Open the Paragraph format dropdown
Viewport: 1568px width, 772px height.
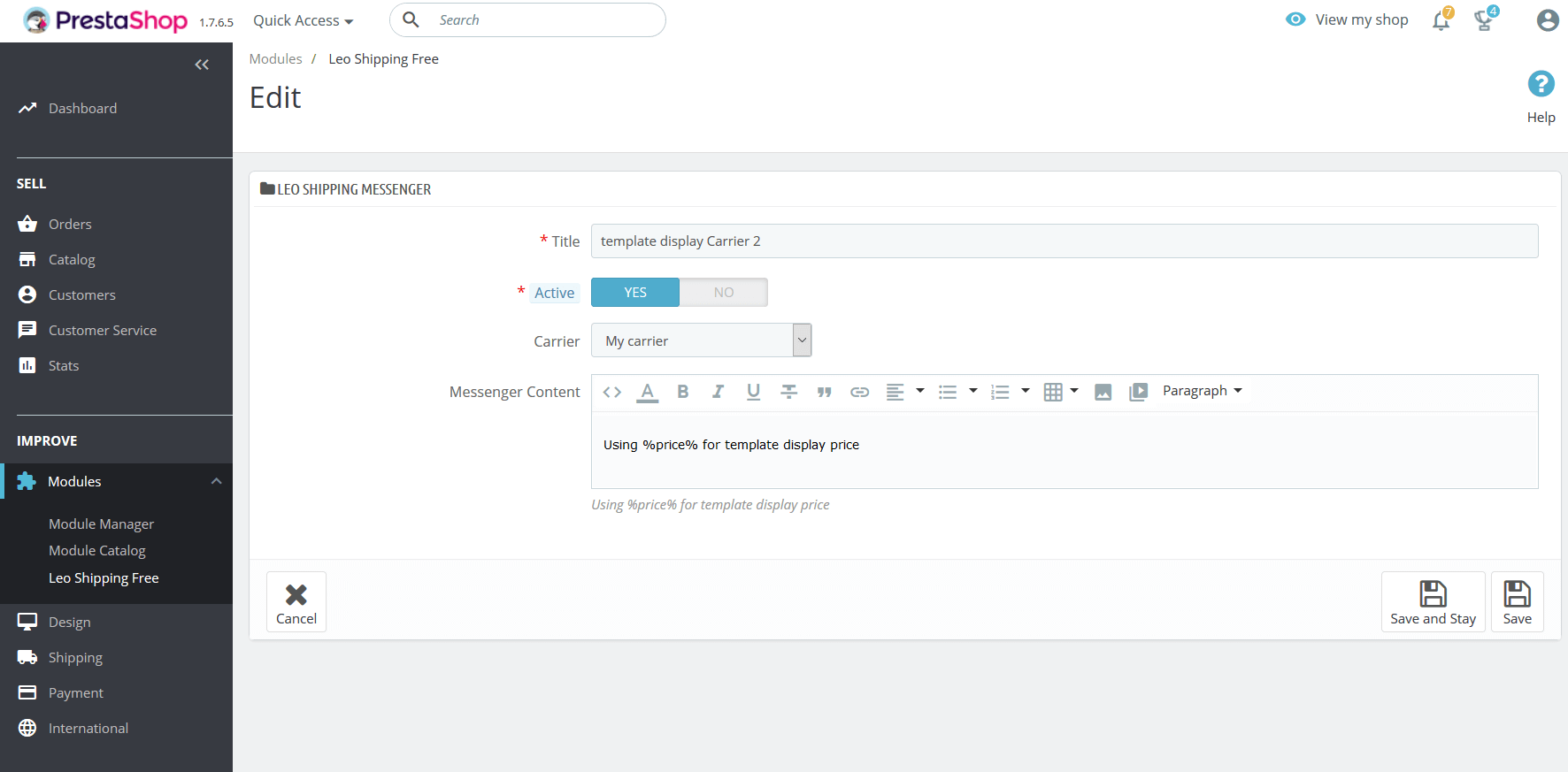pos(1202,391)
